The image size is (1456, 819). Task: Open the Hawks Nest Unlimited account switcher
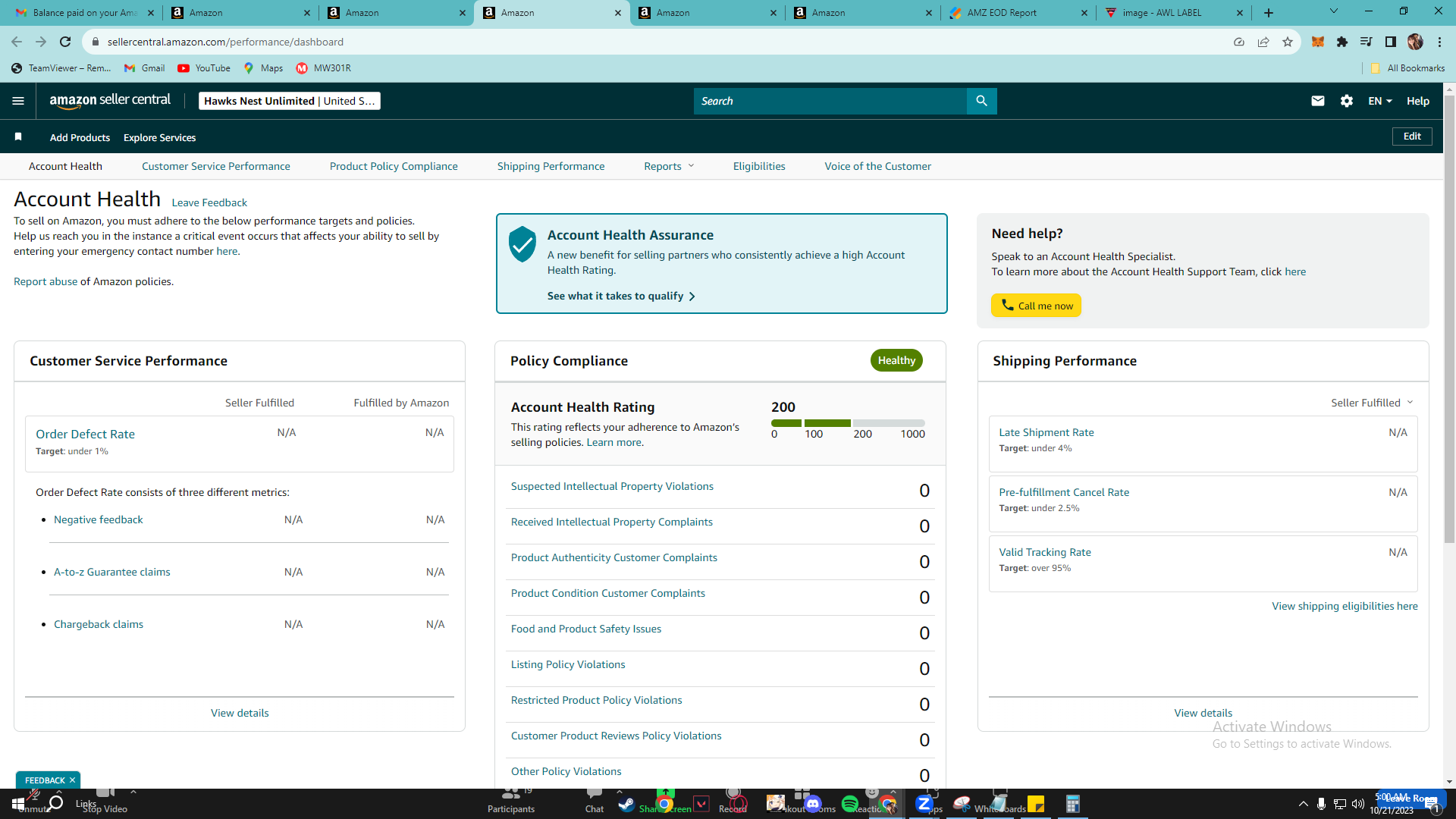coord(290,101)
